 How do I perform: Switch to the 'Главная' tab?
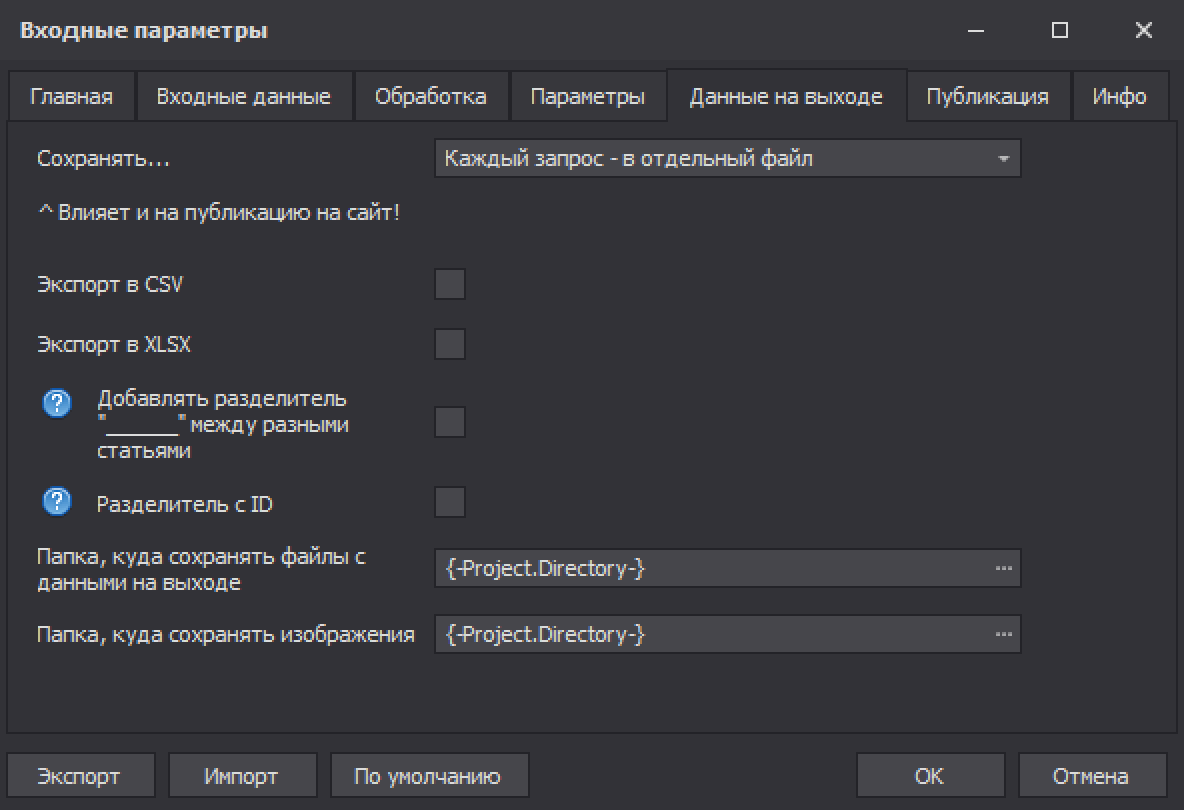pyautogui.click(x=71, y=97)
